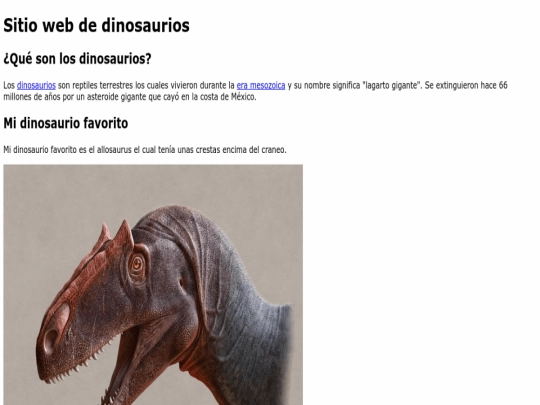Click the allosaurus head image

click(x=153, y=285)
